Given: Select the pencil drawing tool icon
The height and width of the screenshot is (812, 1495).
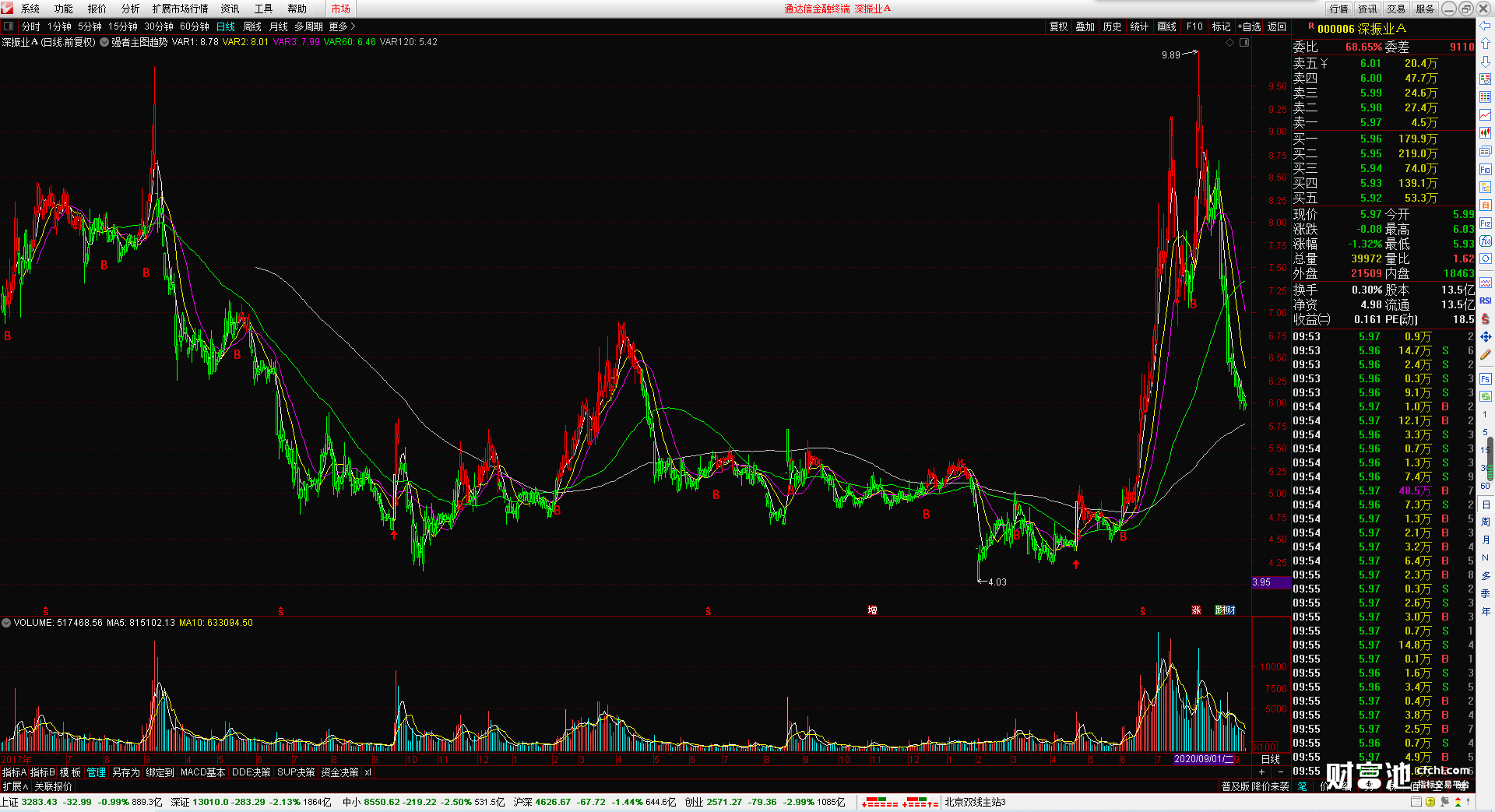Looking at the screenshot, I should pyautogui.click(x=1485, y=355).
